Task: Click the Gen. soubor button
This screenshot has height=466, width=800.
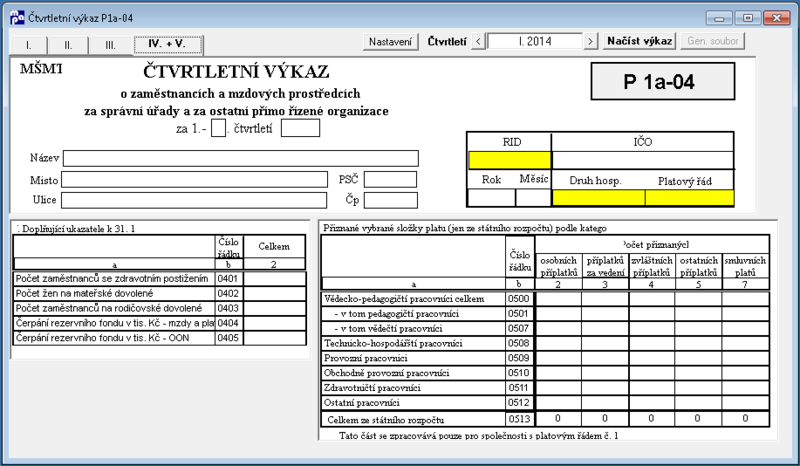Action: tap(713, 41)
